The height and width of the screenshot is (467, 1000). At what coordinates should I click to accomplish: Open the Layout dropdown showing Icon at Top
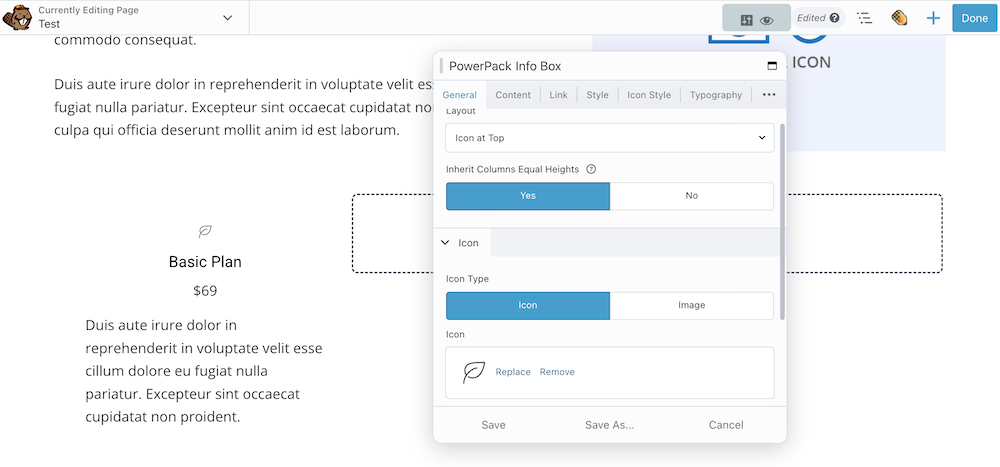pyautogui.click(x=610, y=138)
